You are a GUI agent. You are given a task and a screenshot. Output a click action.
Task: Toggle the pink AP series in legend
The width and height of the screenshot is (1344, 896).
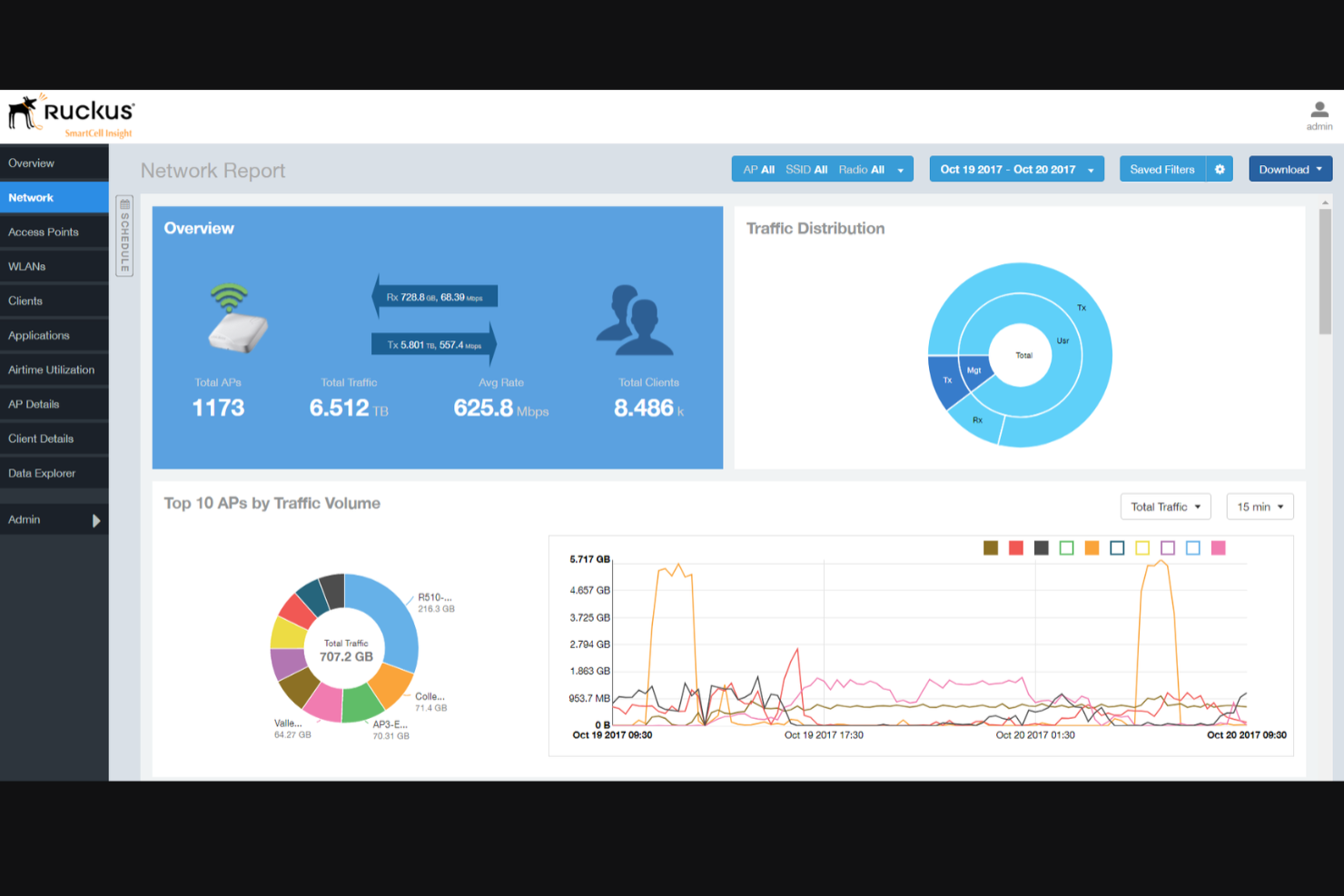tap(1219, 547)
